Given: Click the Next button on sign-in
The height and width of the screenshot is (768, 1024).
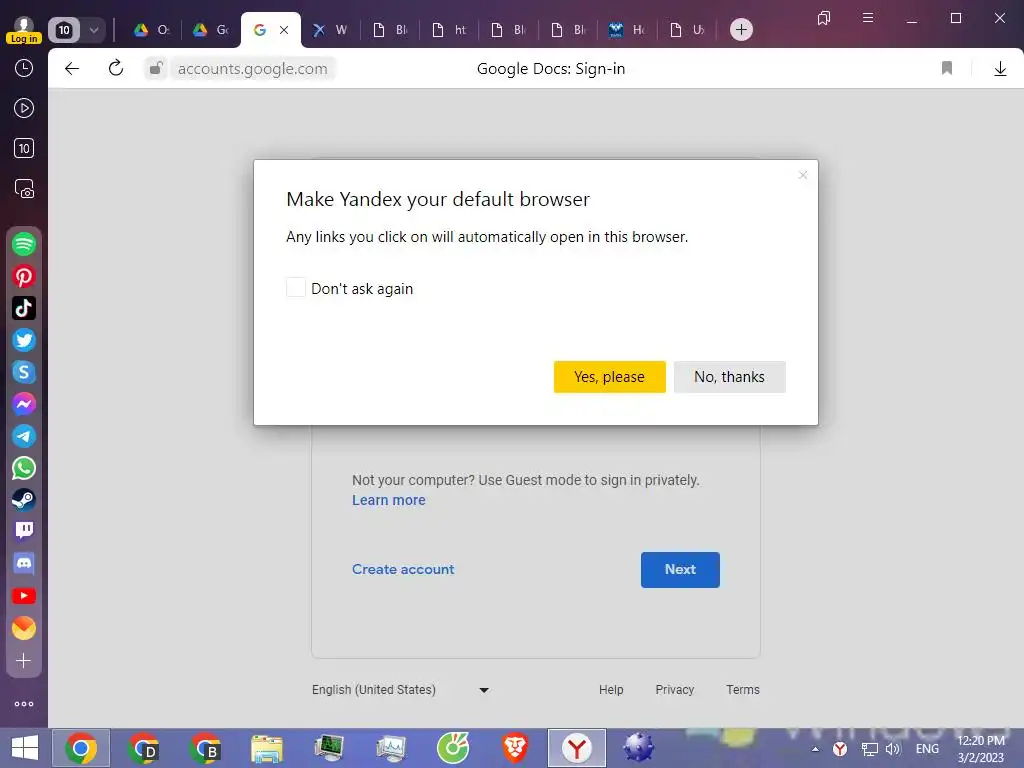Looking at the screenshot, I should 680,569.
